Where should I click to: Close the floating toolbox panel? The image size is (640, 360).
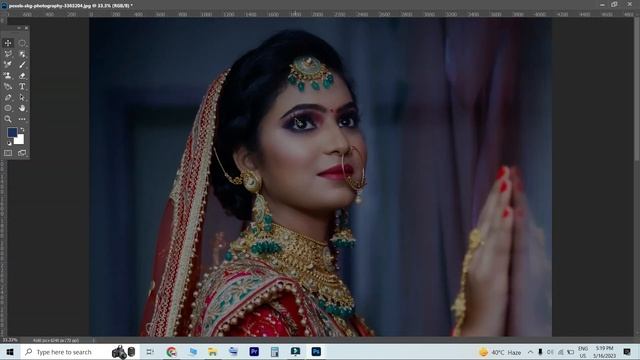(27, 28)
